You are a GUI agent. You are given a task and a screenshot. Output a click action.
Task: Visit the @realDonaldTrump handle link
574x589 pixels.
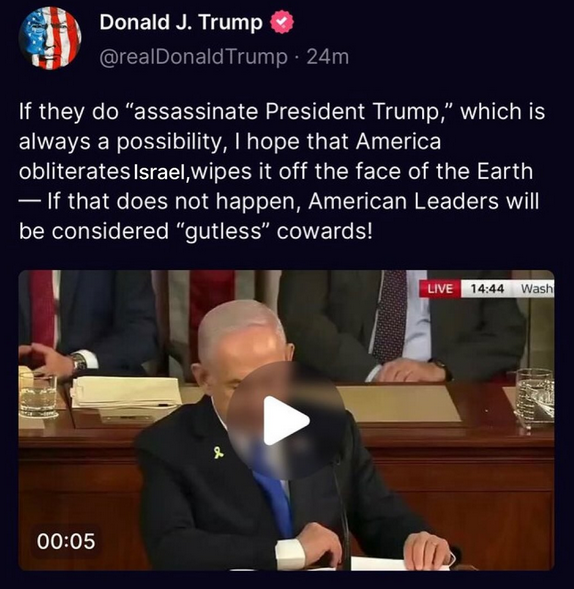tap(193, 57)
